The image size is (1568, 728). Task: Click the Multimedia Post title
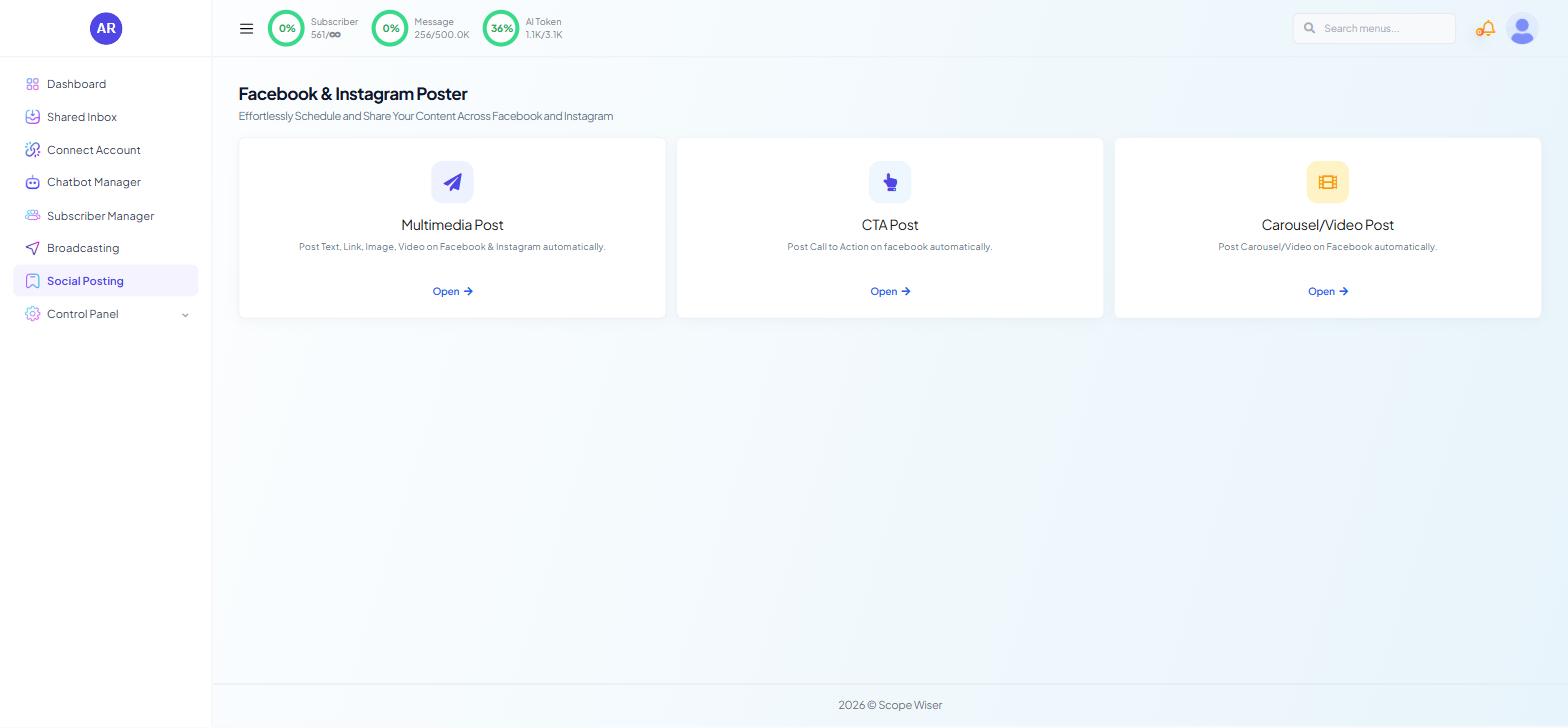point(452,225)
